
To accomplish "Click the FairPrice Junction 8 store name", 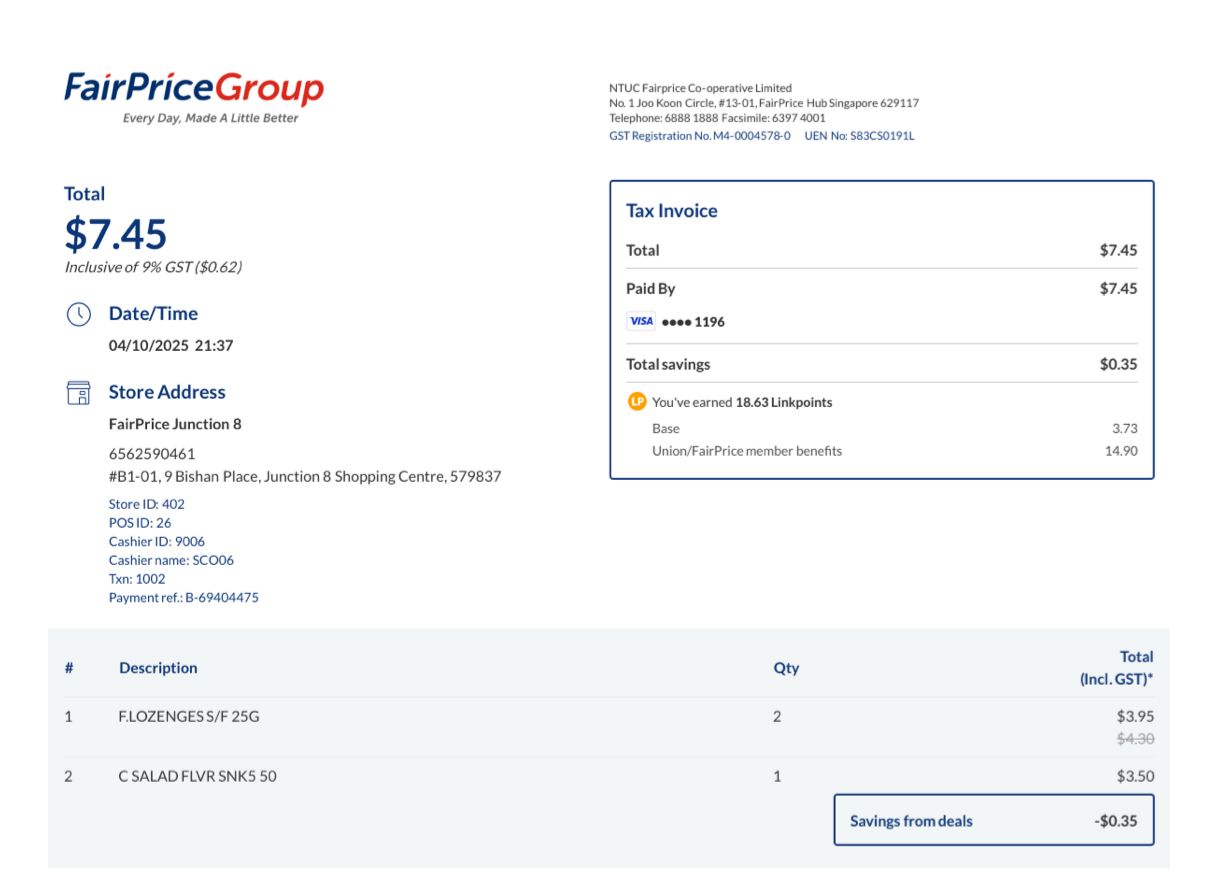I will pyautogui.click(x=175, y=424).
